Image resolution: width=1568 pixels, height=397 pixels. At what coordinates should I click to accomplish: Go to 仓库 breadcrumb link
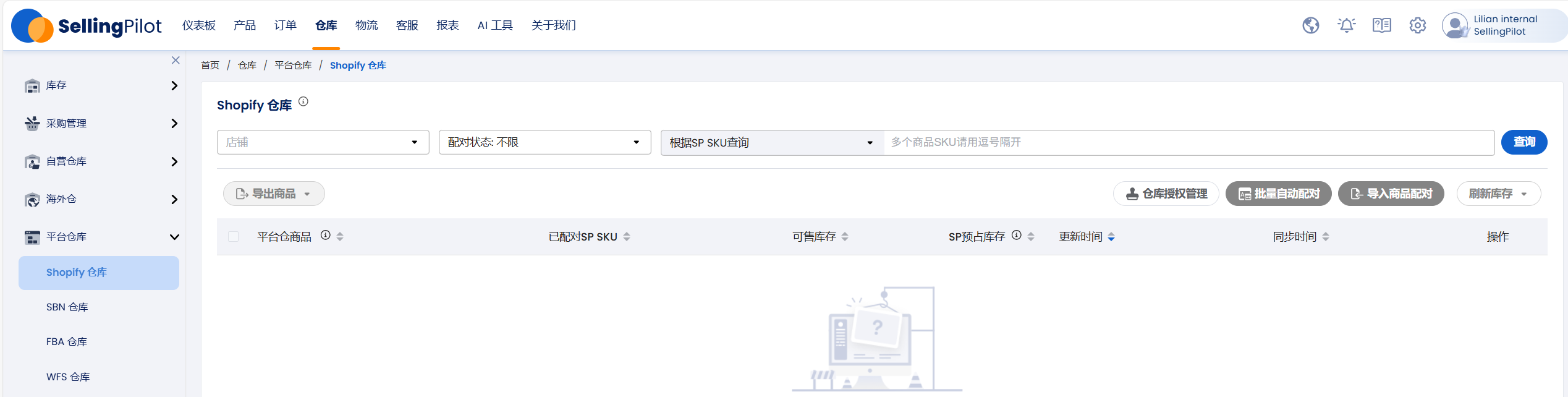click(x=247, y=66)
